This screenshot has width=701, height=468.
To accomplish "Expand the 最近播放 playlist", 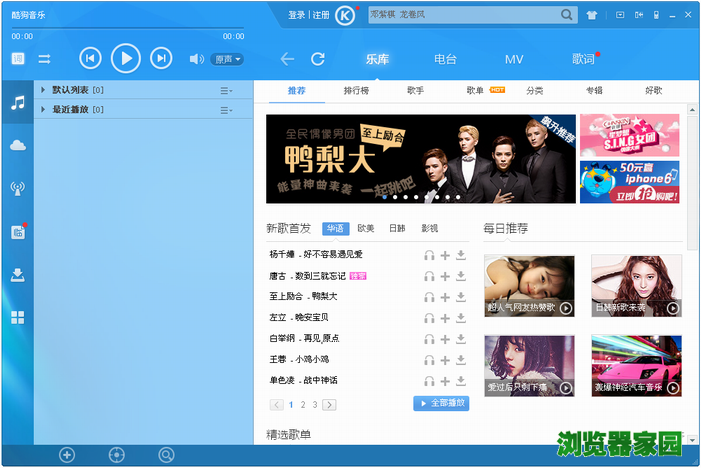I will point(43,109).
